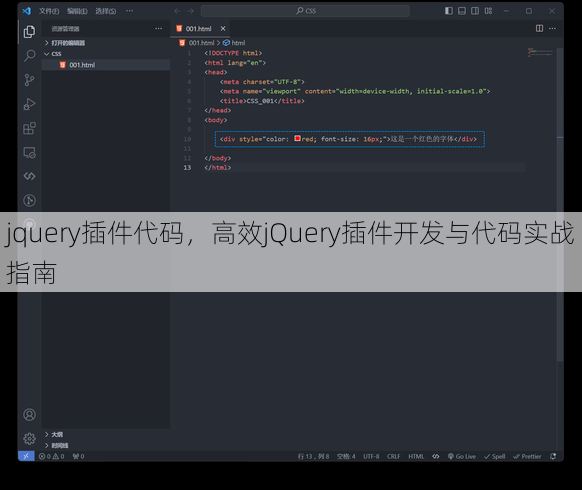
Task: Toggle the primary sidebar visibility
Action: click(449, 11)
